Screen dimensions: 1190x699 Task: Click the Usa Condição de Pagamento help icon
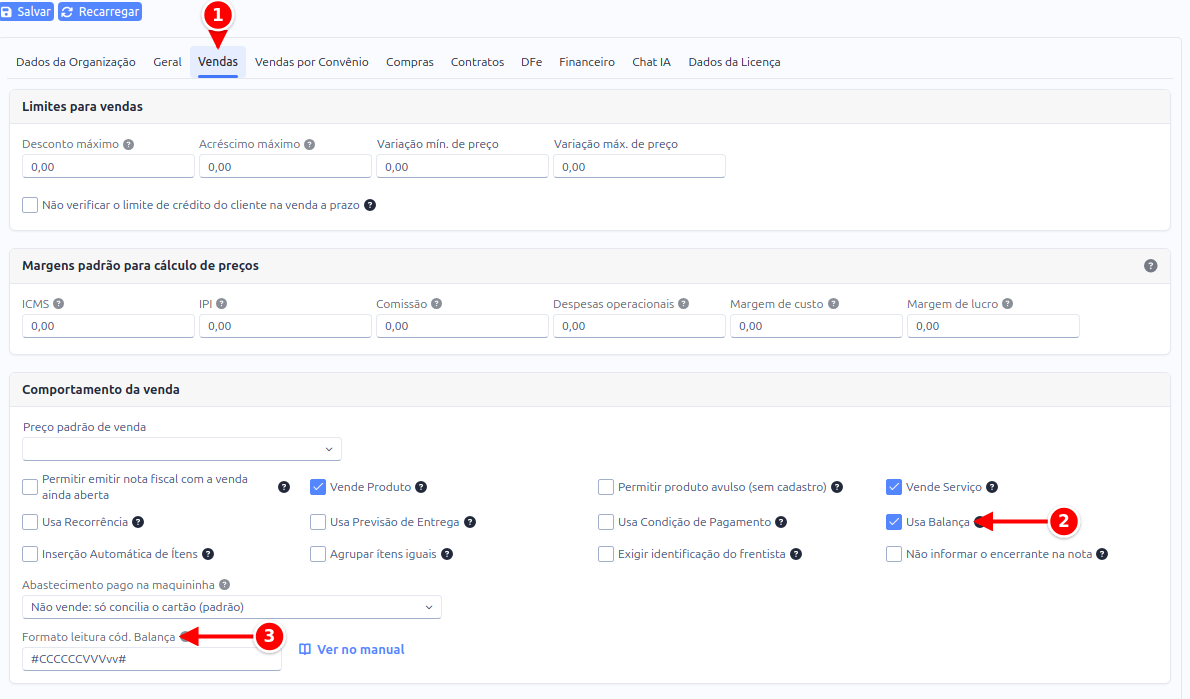click(x=781, y=522)
